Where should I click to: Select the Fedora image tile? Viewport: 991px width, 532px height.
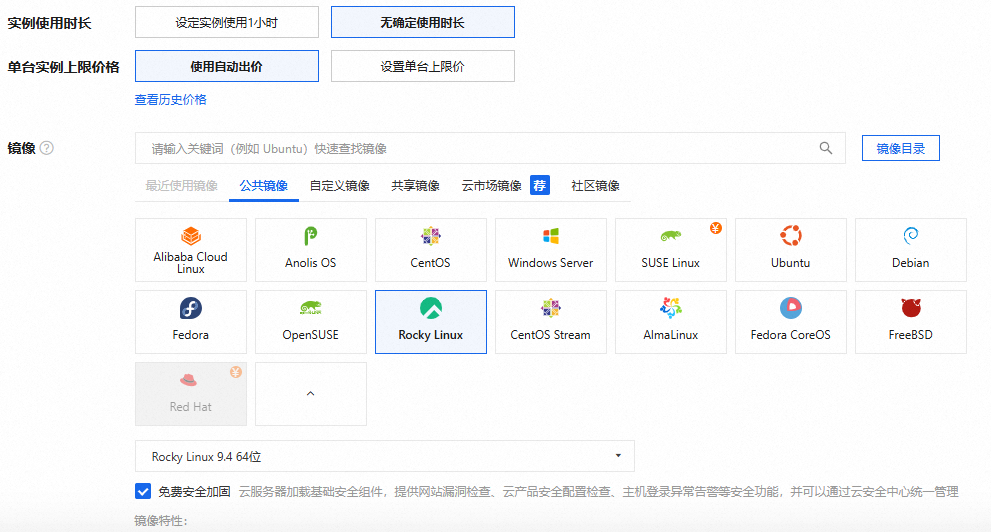(191, 322)
